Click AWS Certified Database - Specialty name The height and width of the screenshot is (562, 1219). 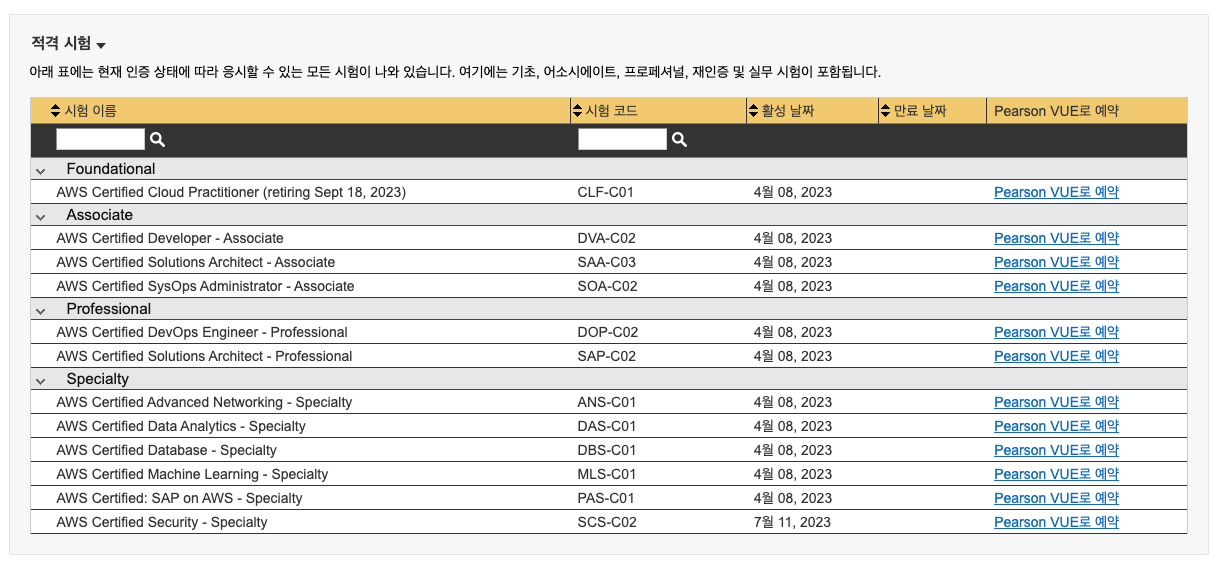tap(166, 450)
